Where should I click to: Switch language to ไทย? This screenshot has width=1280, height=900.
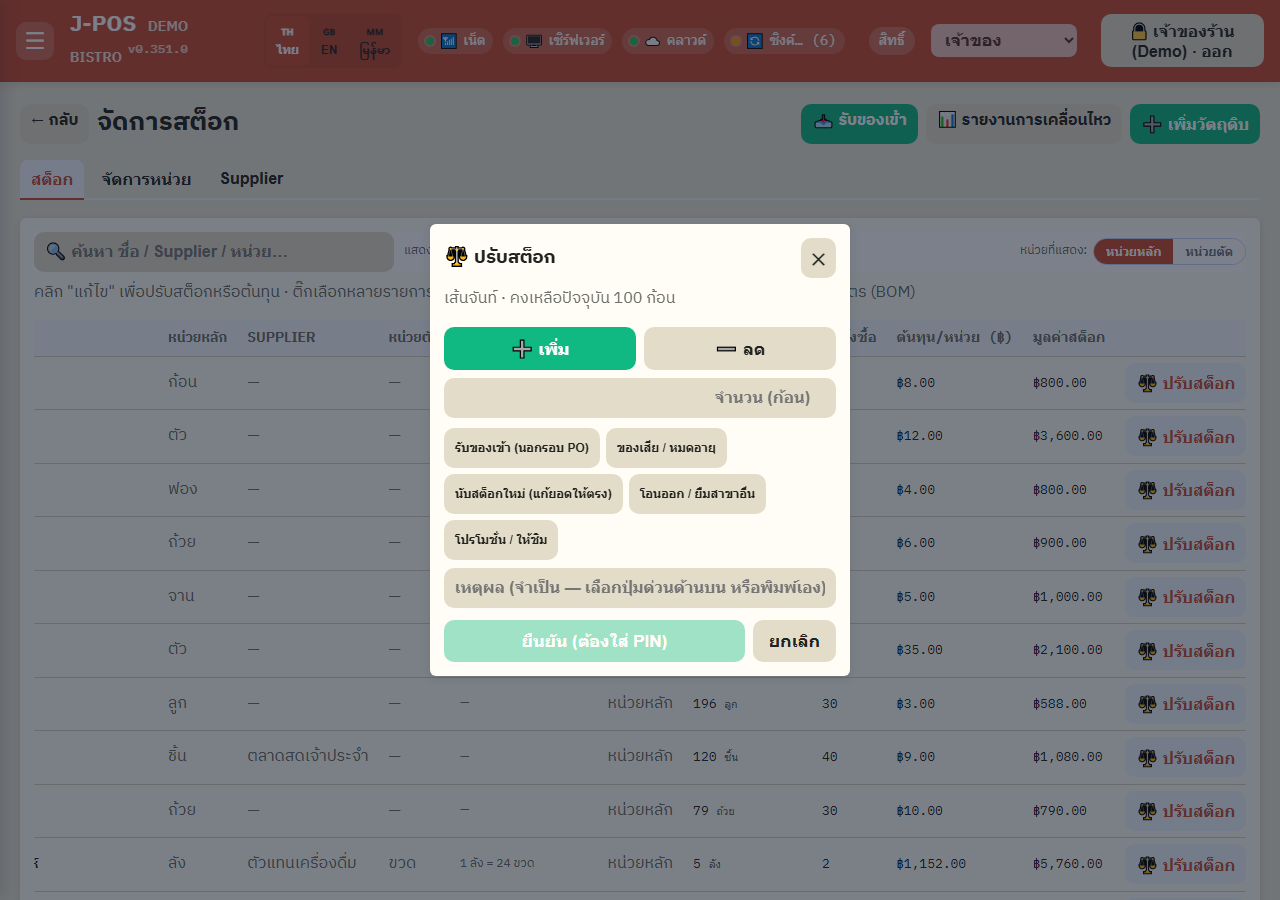(x=288, y=41)
